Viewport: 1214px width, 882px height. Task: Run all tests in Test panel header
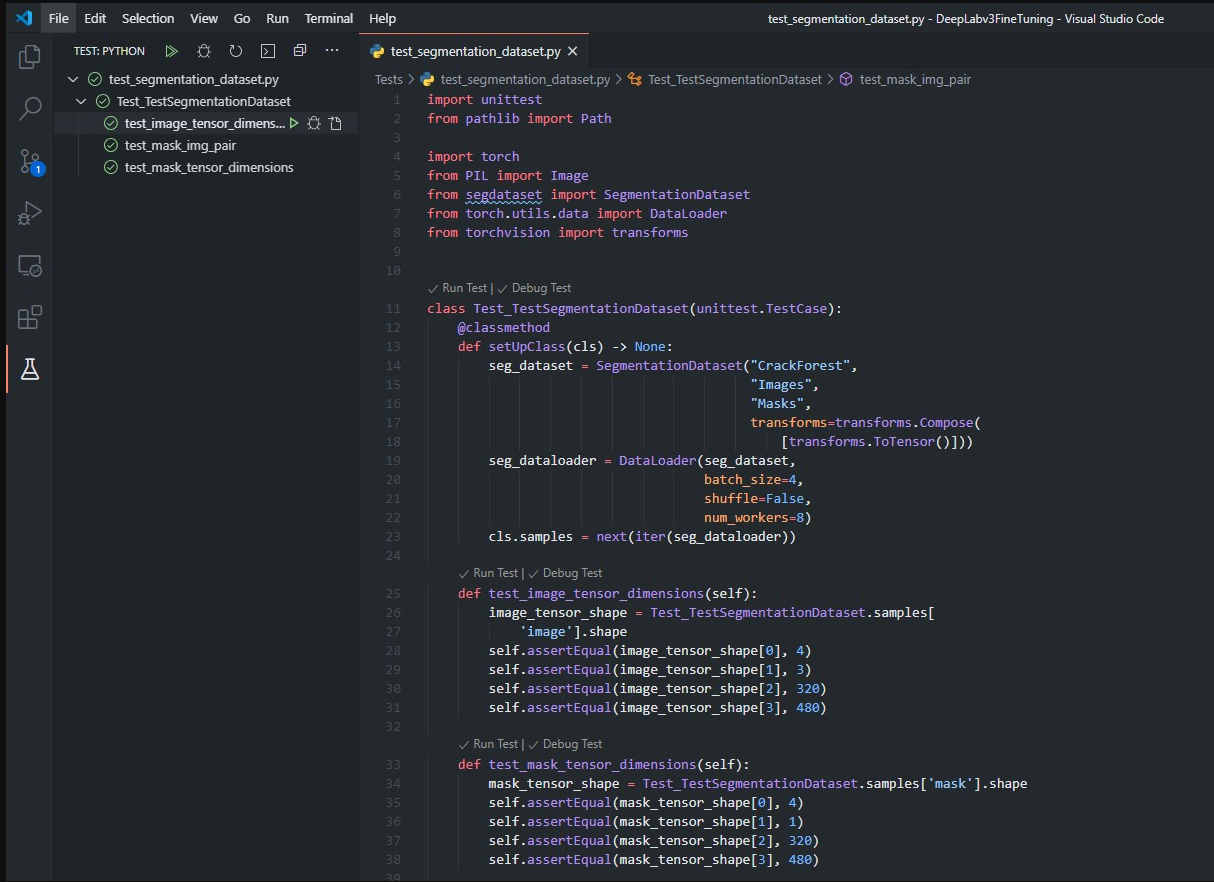click(172, 51)
